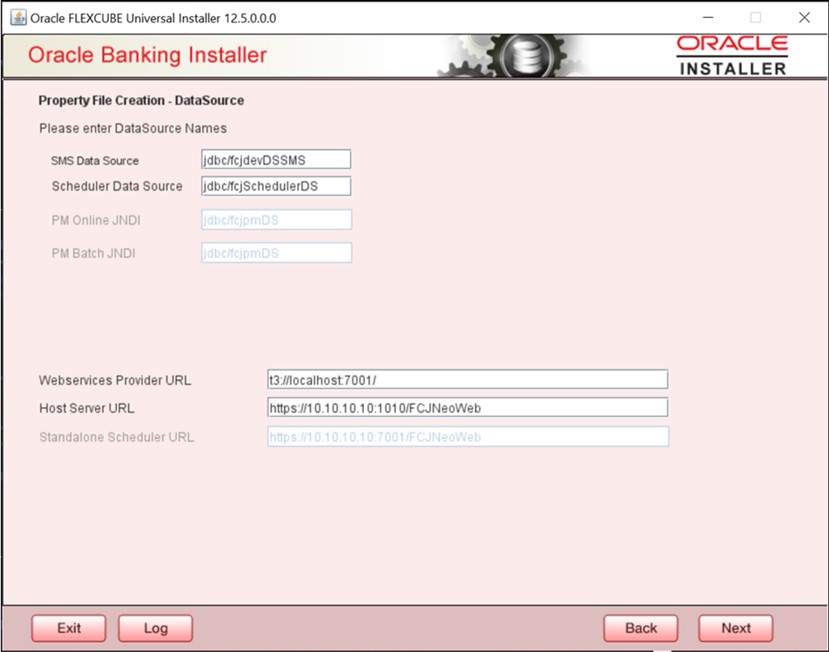This screenshot has height=652, width=829.
Task: Click the gear and database banner graphic
Action: point(512,56)
